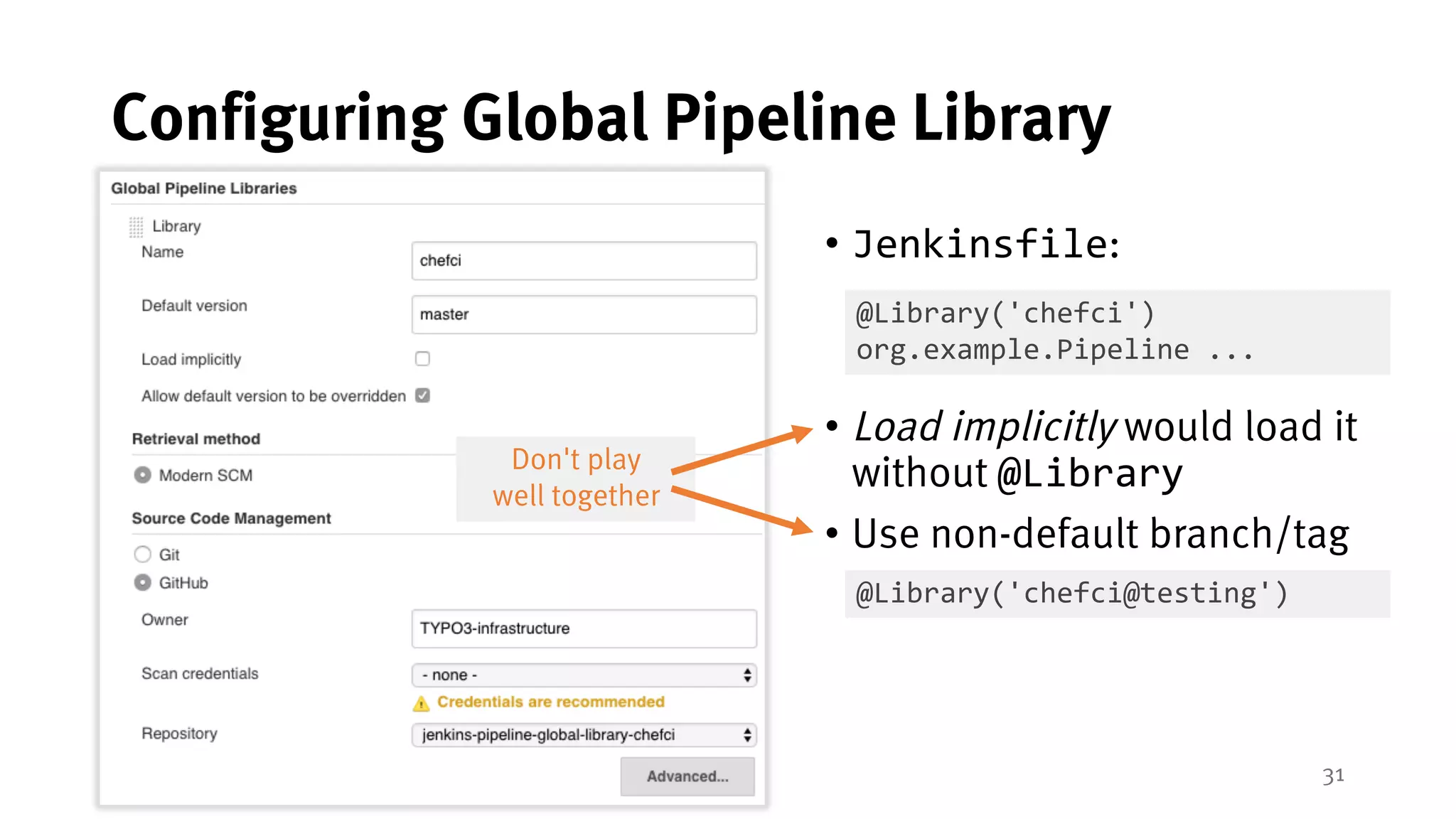The width and height of the screenshot is (1456, 819).
Task: Enable the Load implicitly checkbox
Action: 422,359
